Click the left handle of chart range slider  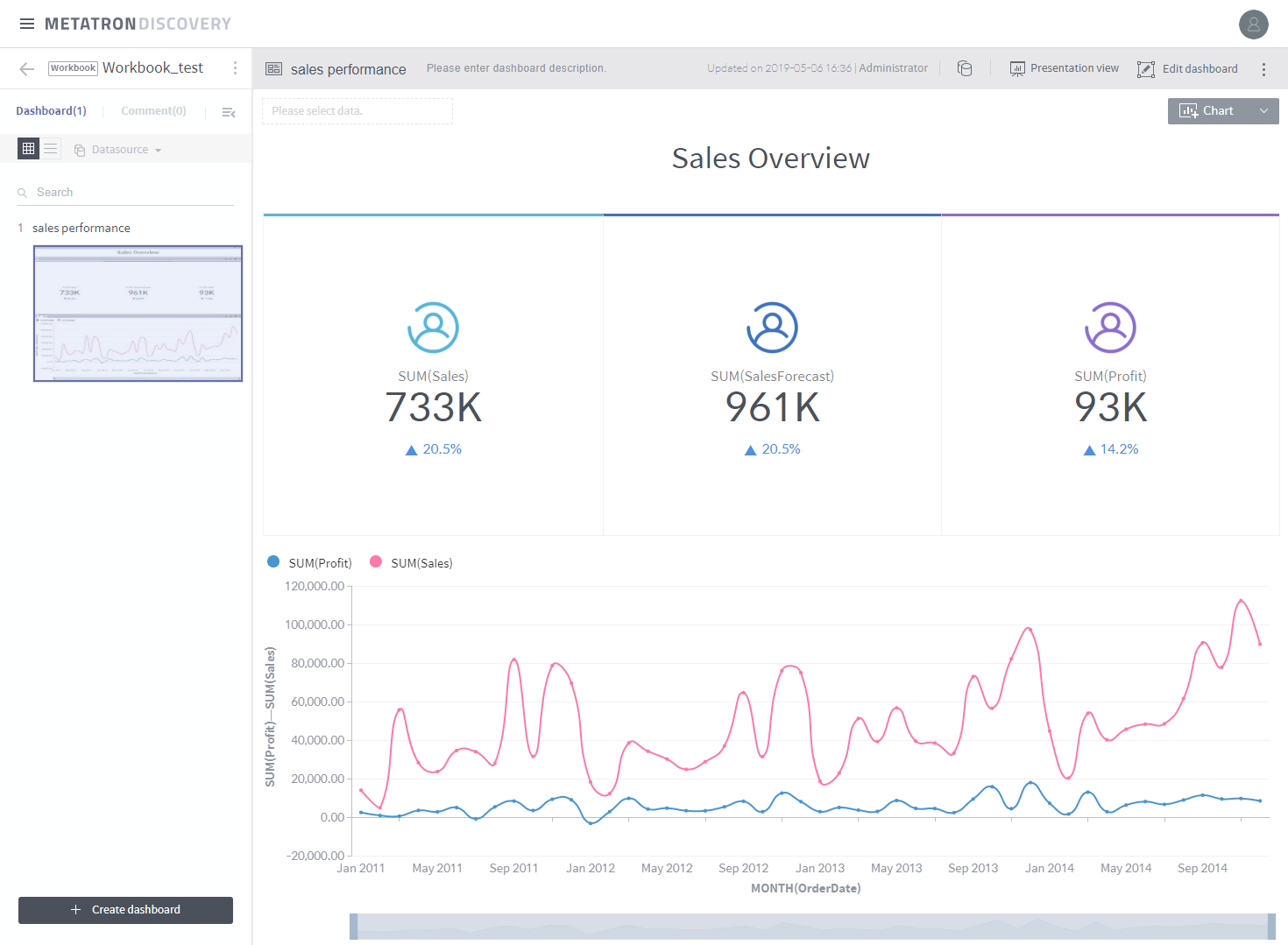353,927
